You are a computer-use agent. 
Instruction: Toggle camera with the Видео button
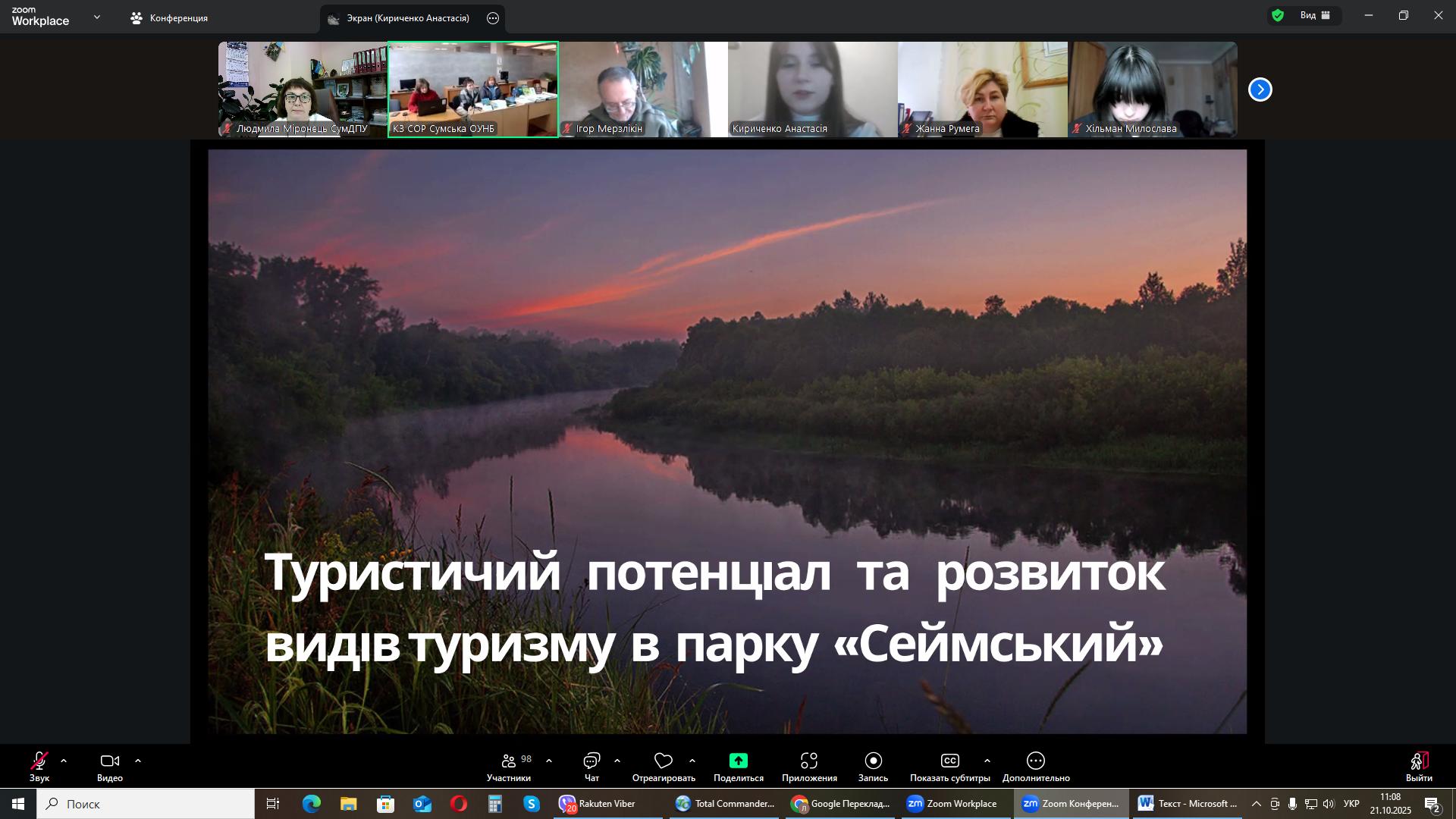click(x=110, y=761)
